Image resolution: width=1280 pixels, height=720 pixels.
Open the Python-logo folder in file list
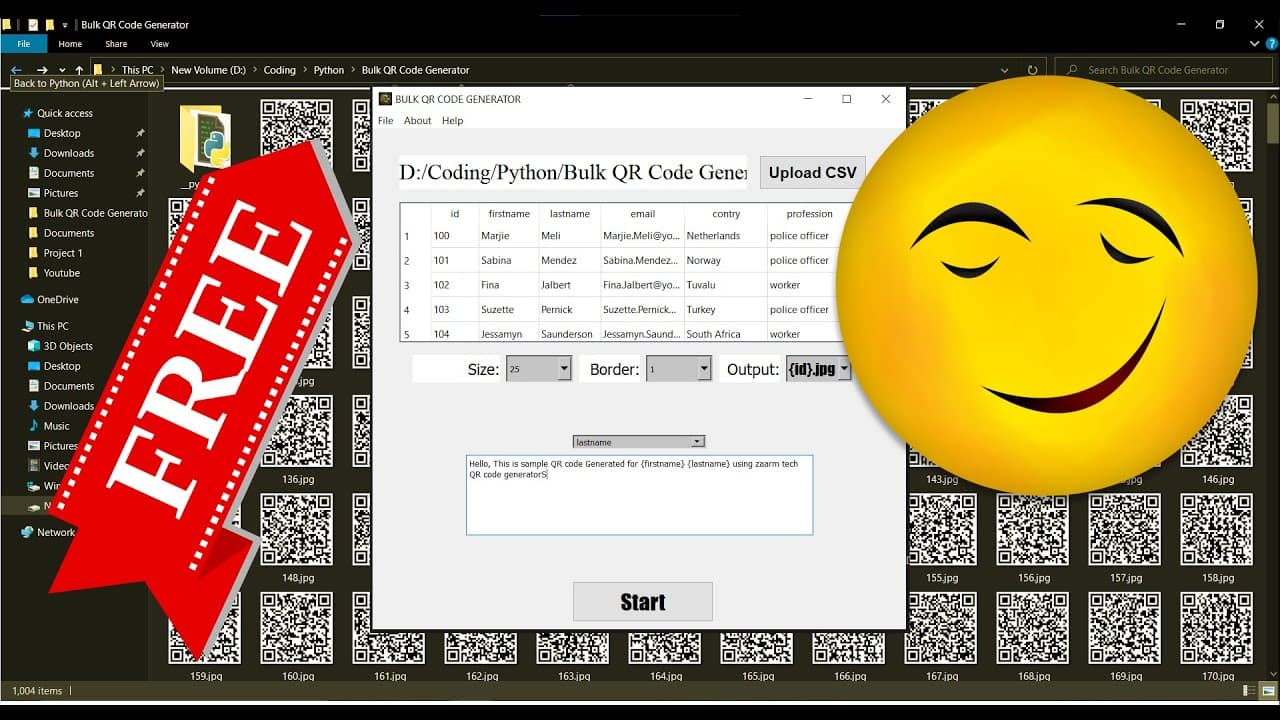pos(205,138)
